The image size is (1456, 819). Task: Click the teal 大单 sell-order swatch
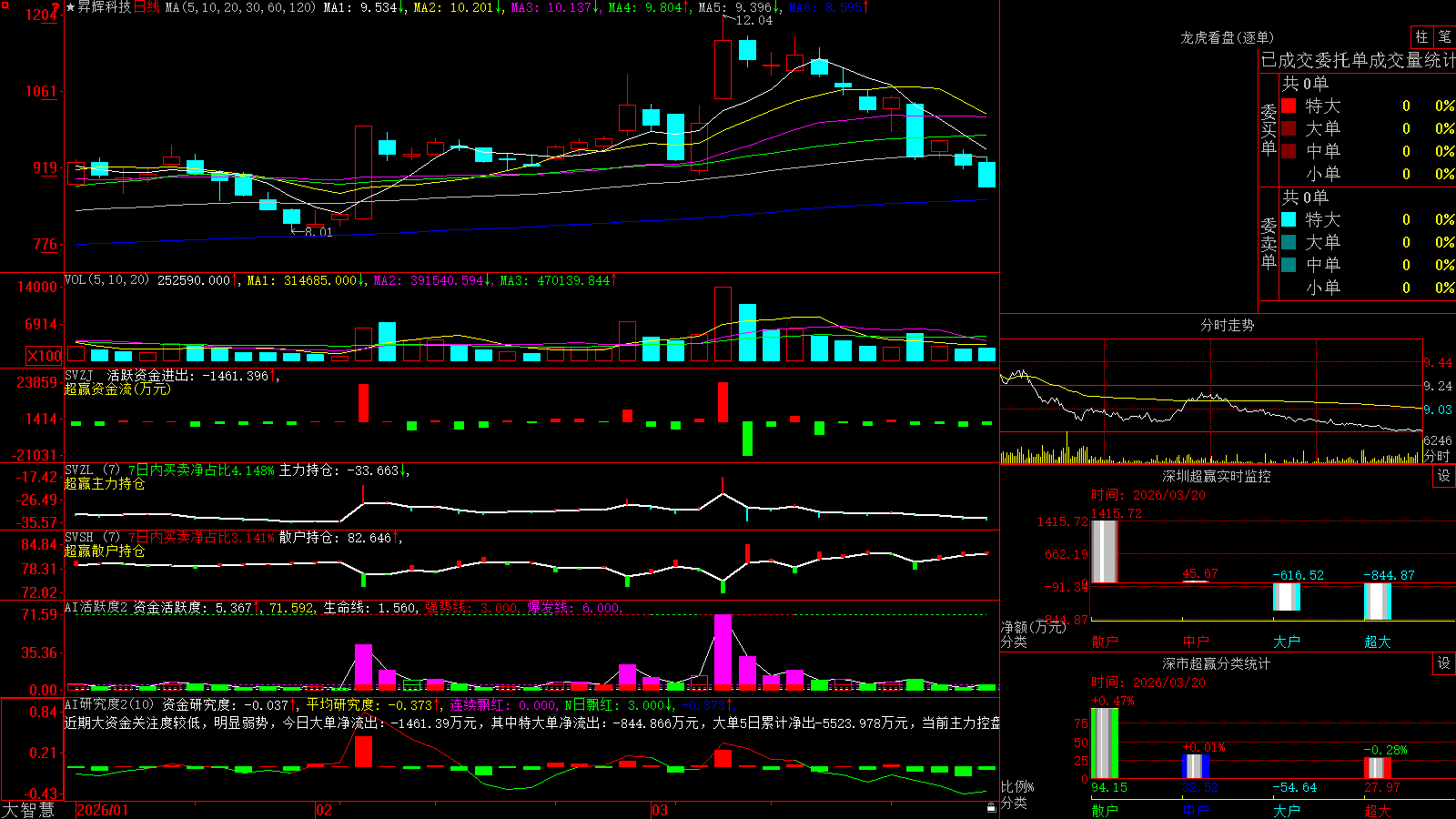point(1289,242)
